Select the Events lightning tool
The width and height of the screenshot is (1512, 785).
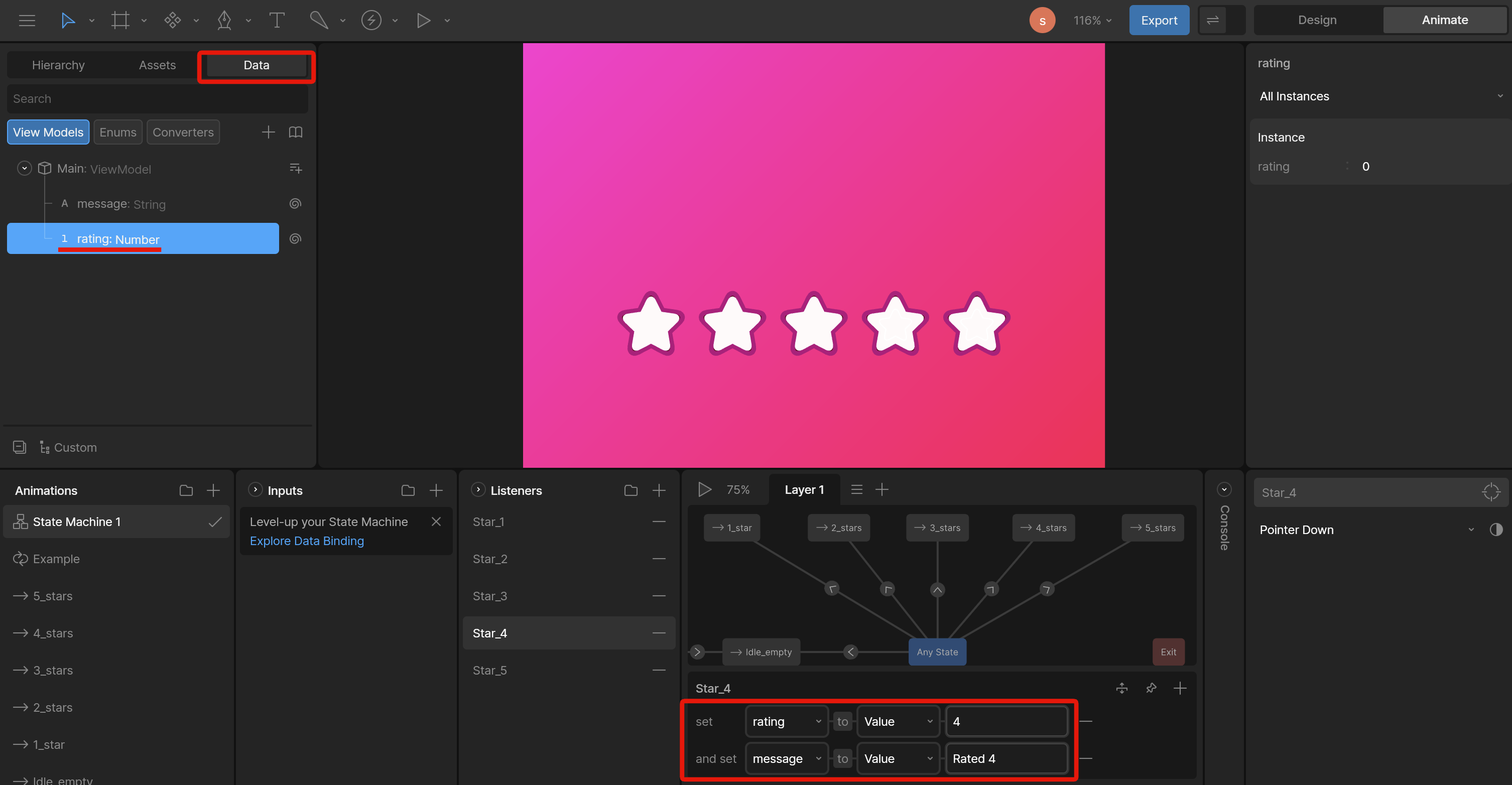[x=371, y=21]
